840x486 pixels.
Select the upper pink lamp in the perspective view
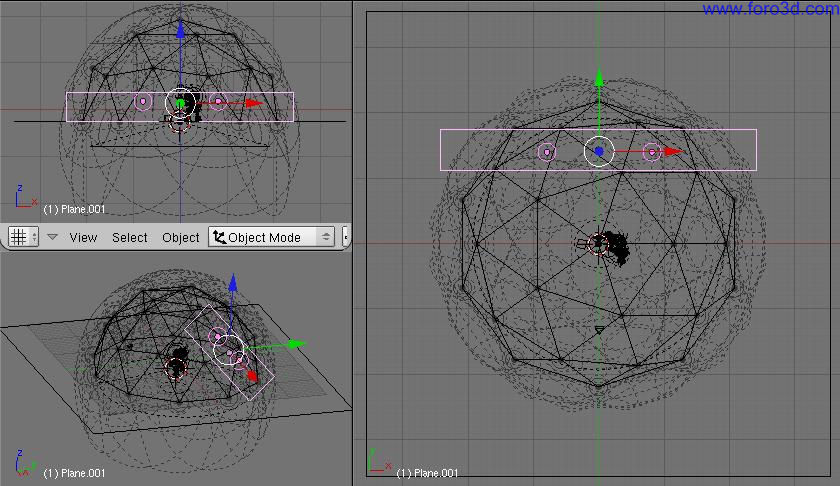point(218,337)
